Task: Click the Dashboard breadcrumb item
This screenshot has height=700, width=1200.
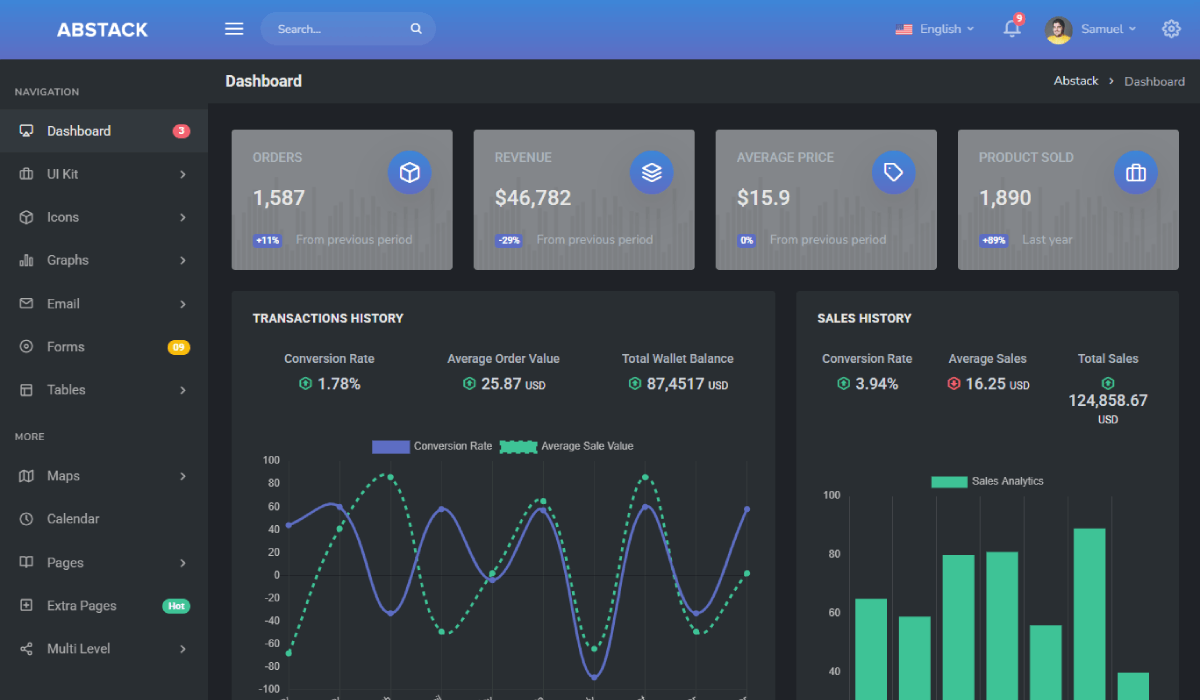Action: tap(1154, 81)
